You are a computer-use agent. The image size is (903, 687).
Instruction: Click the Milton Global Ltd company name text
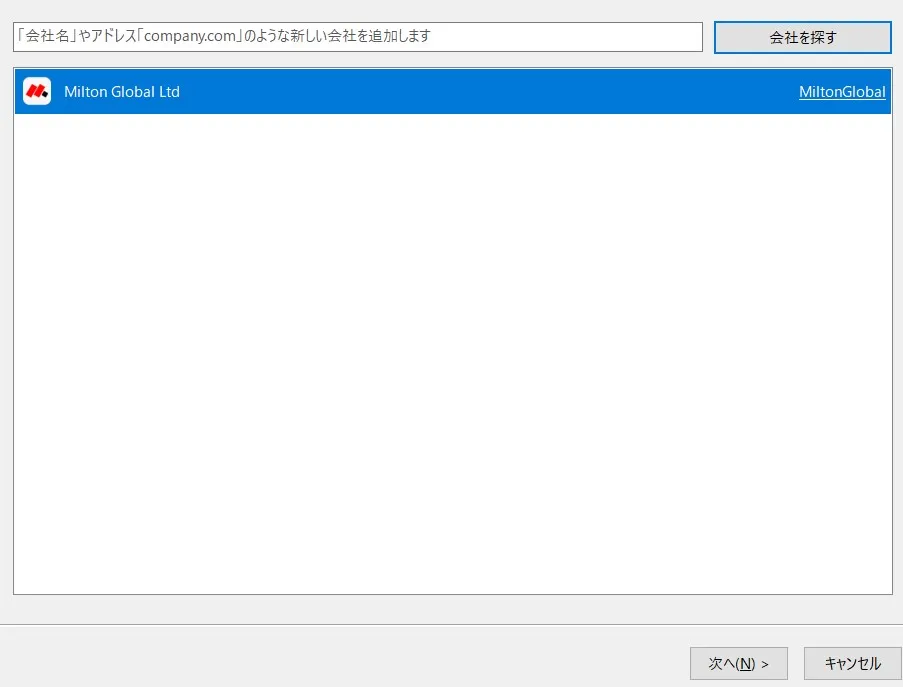124,91
